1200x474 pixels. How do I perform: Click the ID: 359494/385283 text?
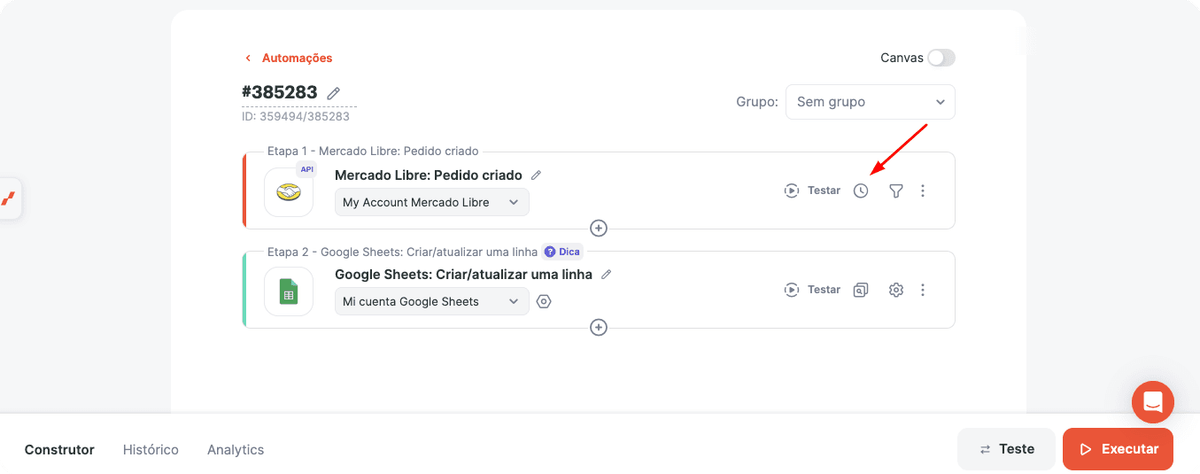(296, 116)
